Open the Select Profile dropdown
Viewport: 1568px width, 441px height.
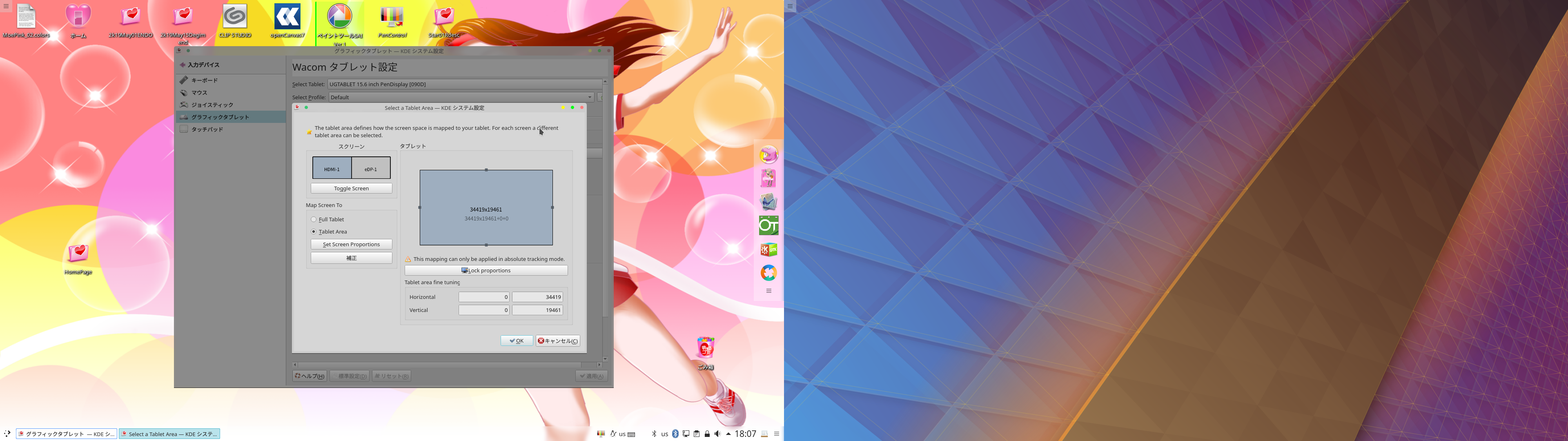(461, 98)
